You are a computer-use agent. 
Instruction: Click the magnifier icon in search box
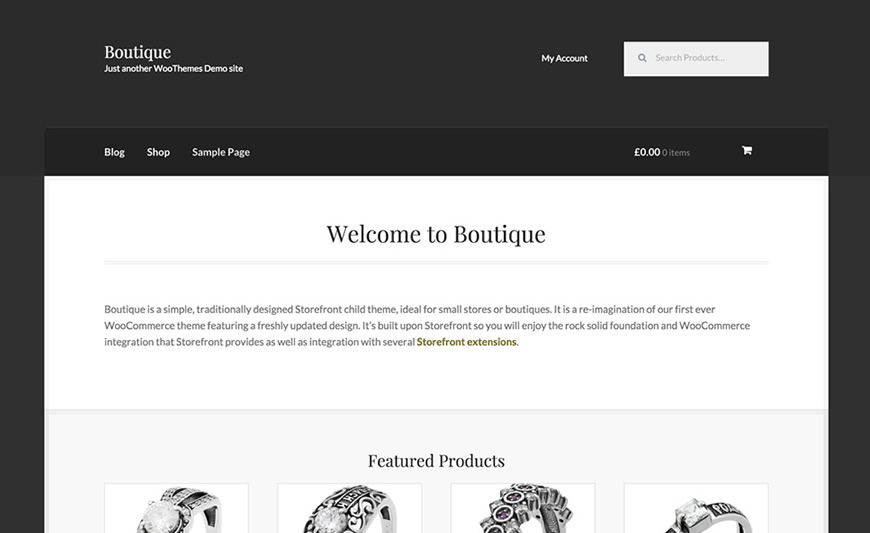(642, 58)
